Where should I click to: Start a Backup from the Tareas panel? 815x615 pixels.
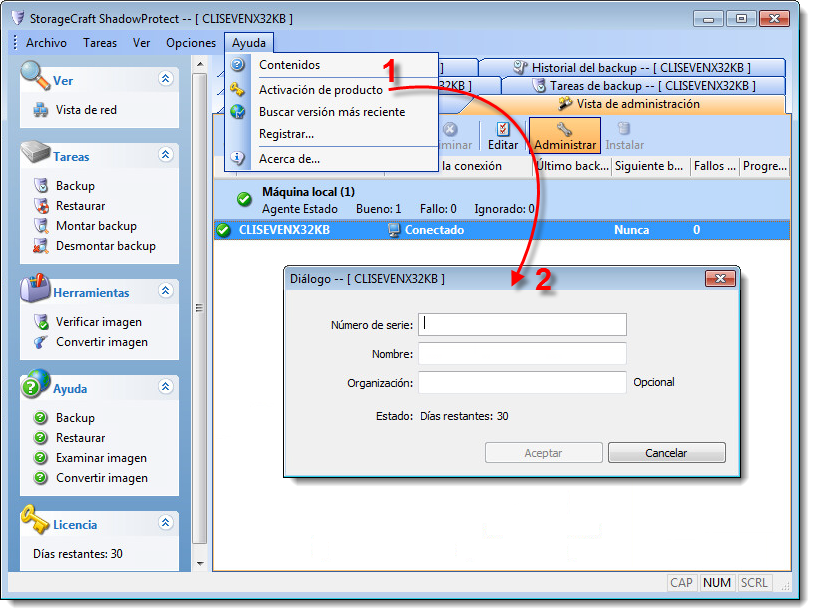pyautogui.click(x=73, y=185)
